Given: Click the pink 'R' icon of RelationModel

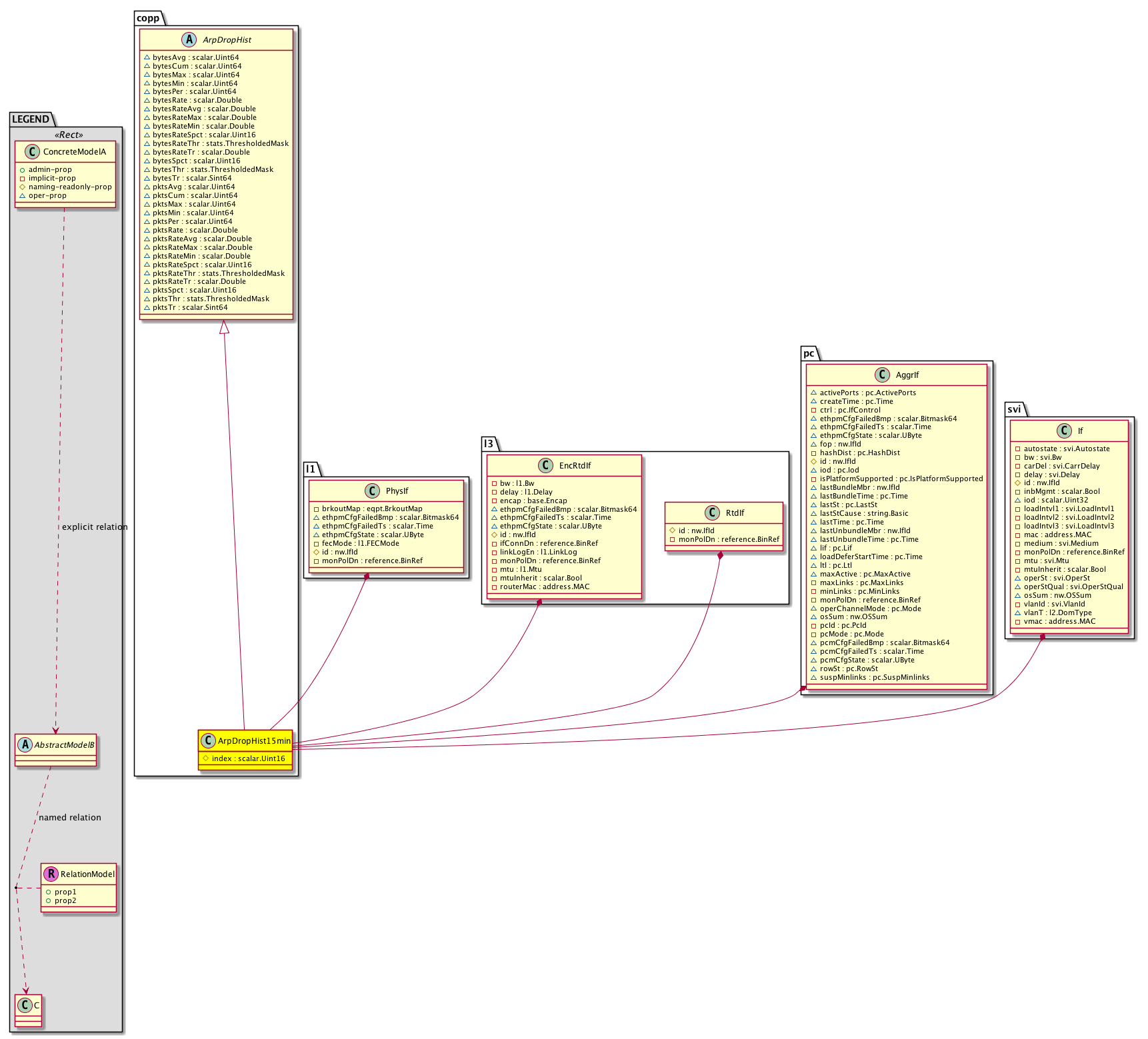Looking at the screenshot, I should [51, 874].
